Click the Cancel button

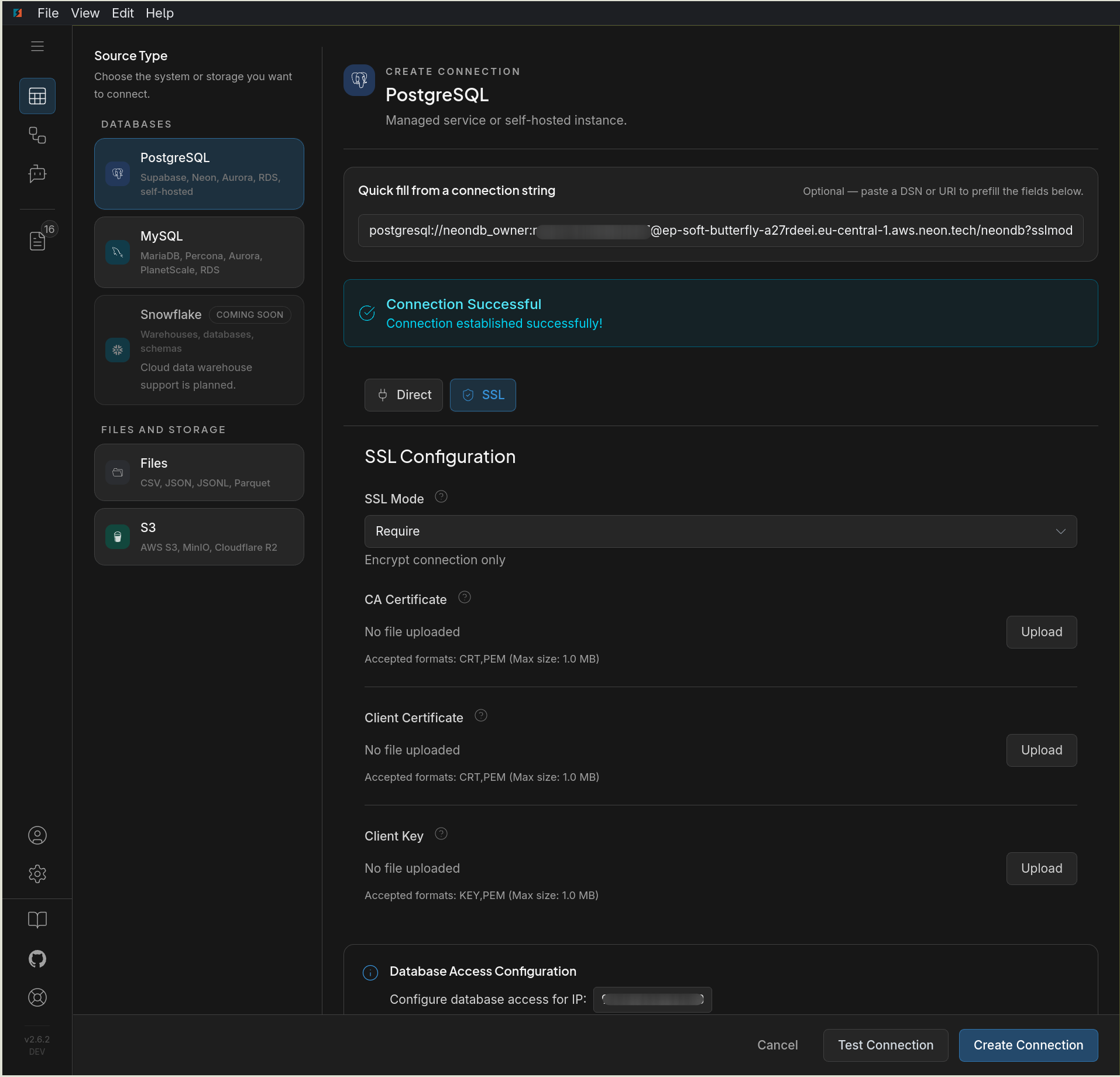778,1045
